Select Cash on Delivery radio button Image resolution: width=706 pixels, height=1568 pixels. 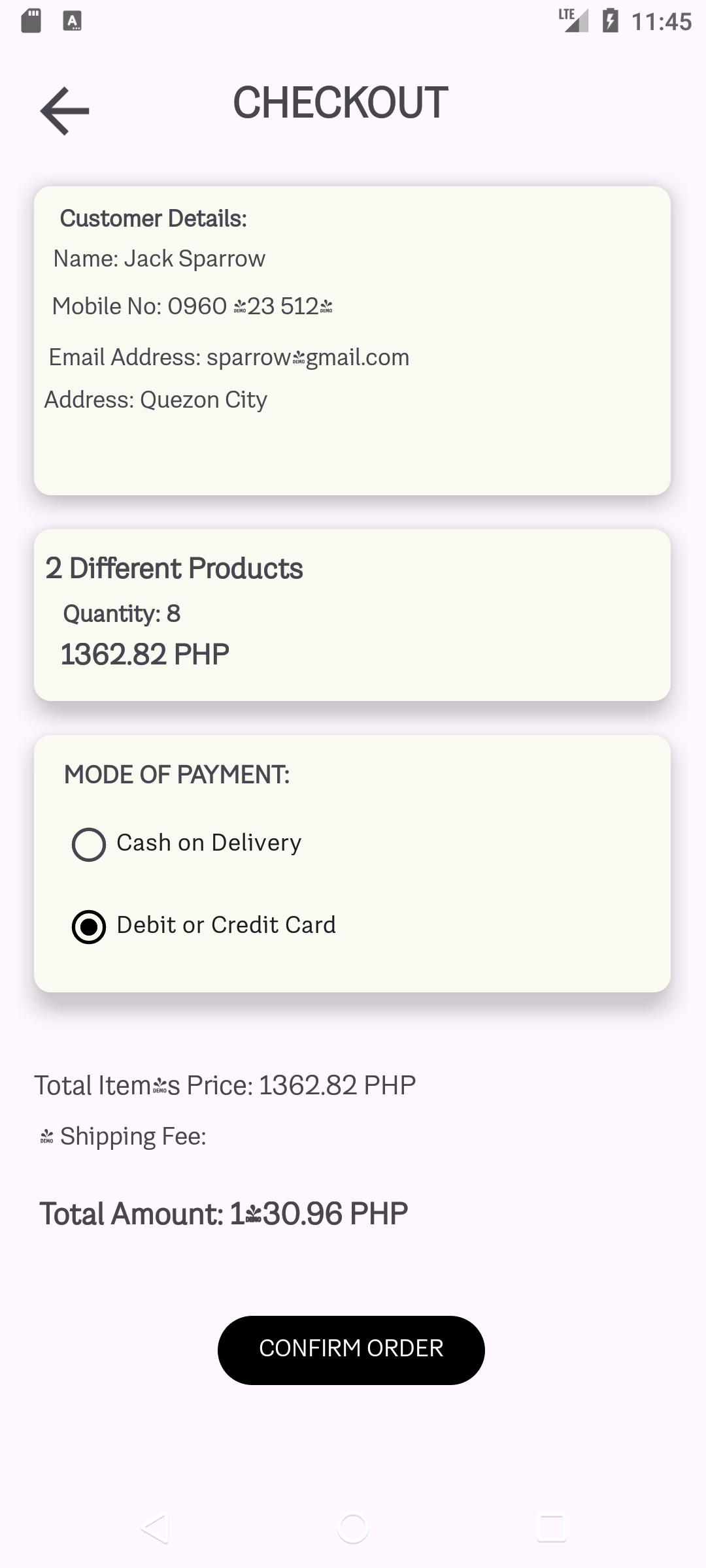point(89,844)
